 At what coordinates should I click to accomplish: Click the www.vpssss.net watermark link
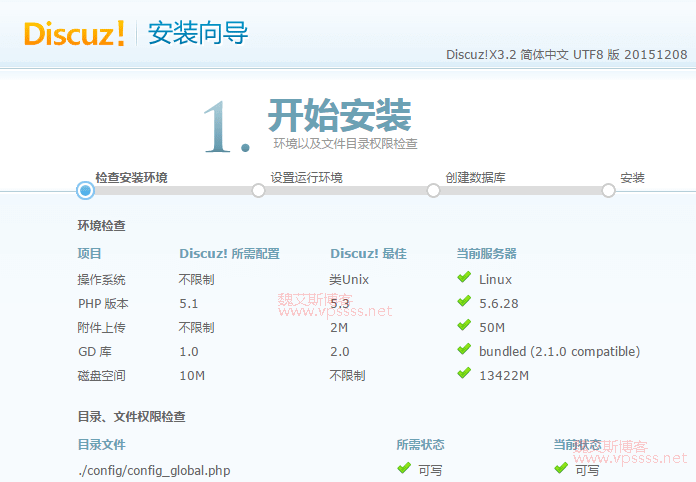click(x=334, y=311)
